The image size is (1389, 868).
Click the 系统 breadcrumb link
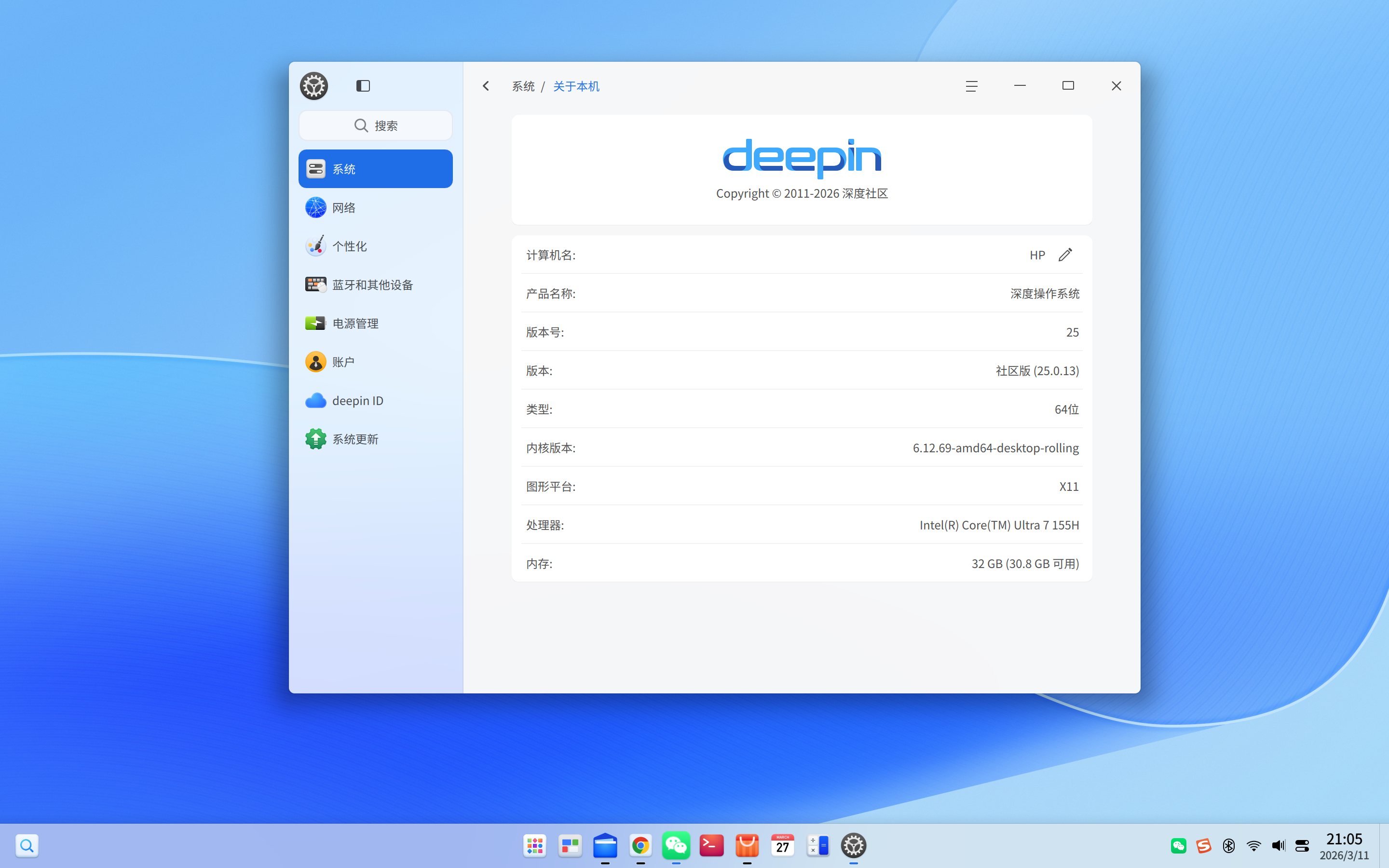[x=523, y=86]
